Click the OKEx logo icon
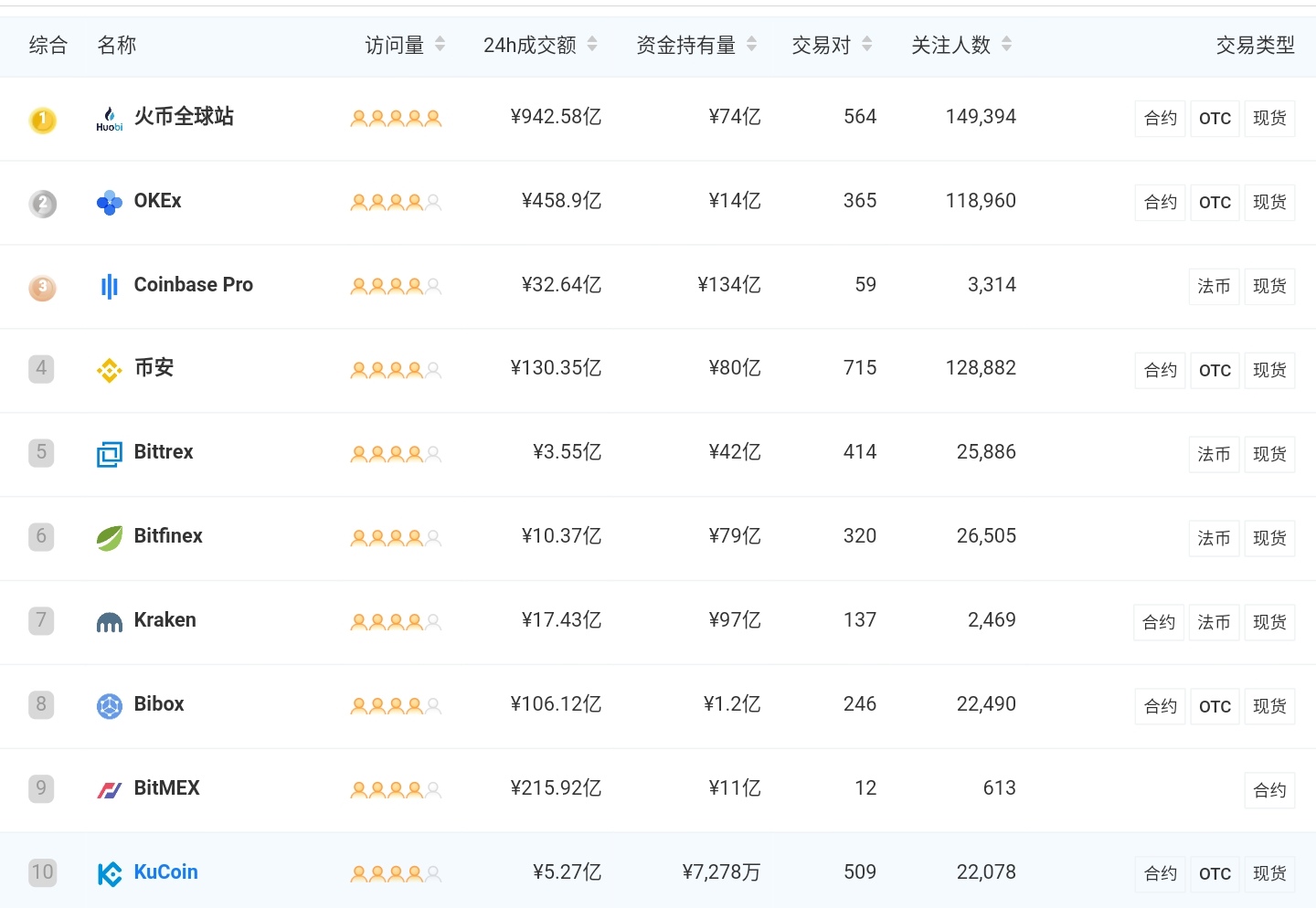 110,203
